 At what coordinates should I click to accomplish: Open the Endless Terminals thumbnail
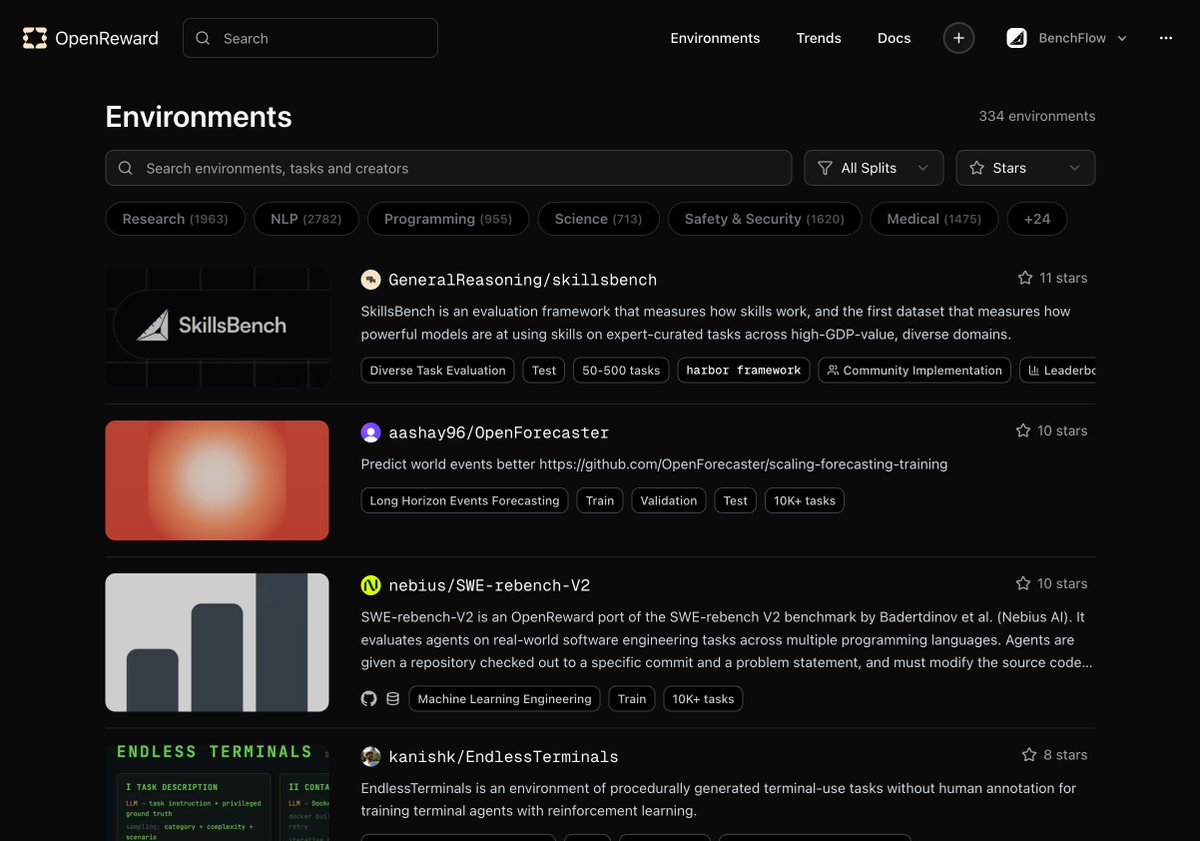tap(217, 792)
